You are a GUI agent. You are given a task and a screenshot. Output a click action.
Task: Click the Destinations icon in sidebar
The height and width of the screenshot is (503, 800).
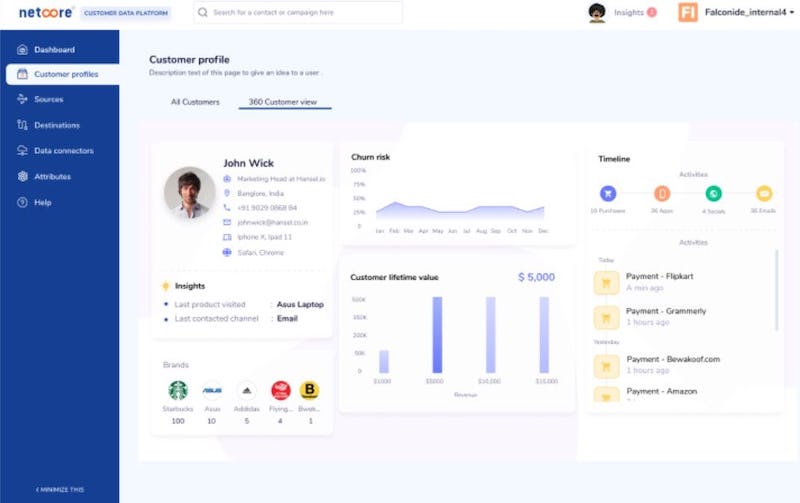pos(22,125)
